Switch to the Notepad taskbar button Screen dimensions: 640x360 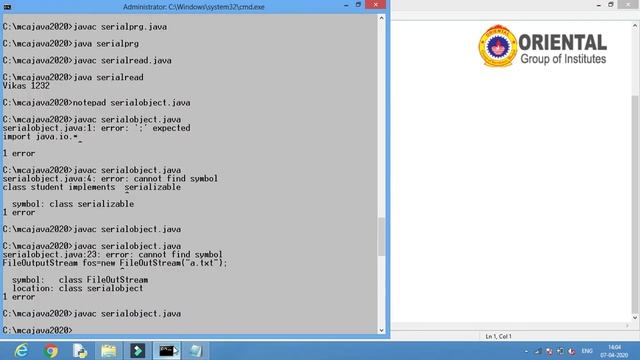196,351
